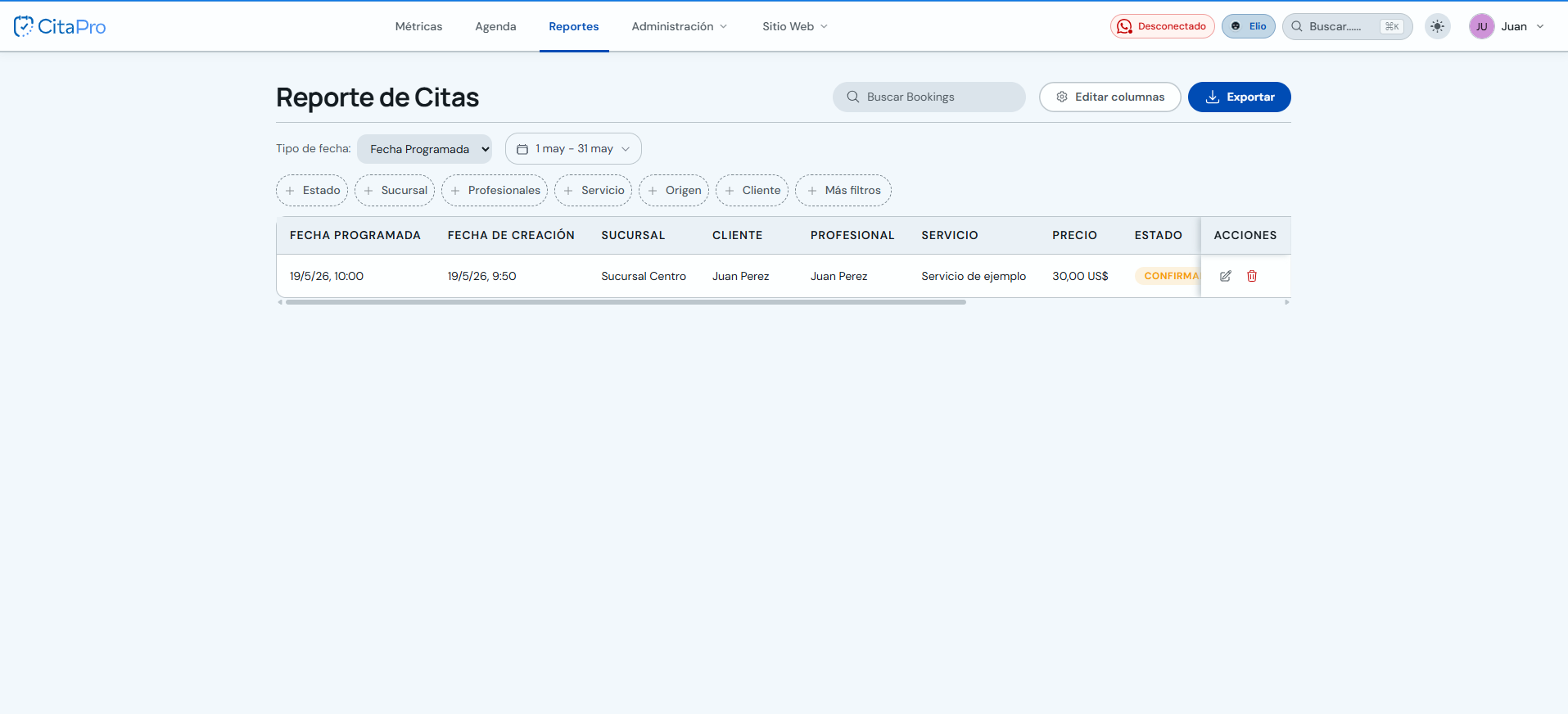Click the SUCURSAL column header

tap(633, 235)
